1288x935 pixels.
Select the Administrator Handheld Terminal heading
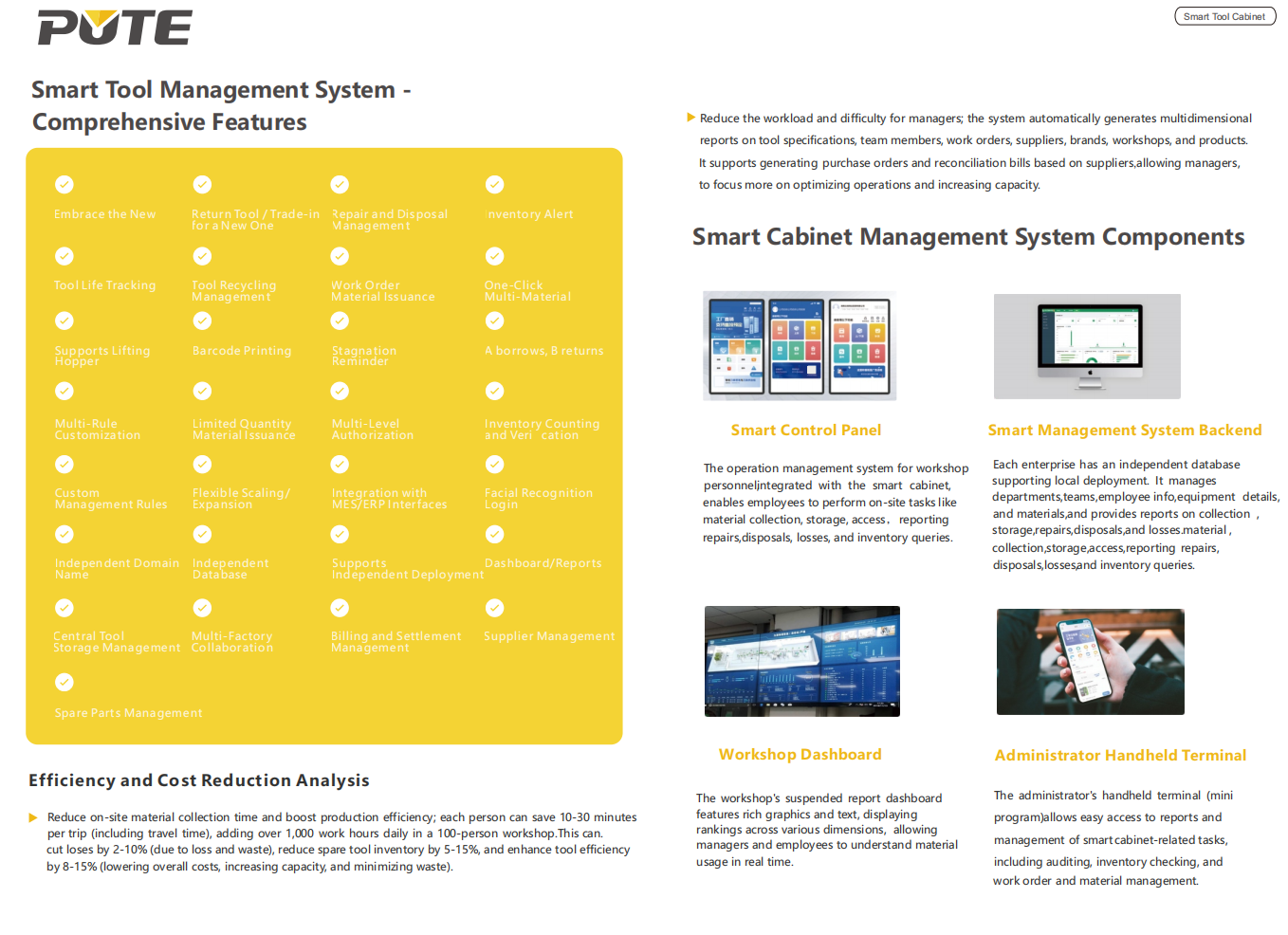(x=1120, y=756)
